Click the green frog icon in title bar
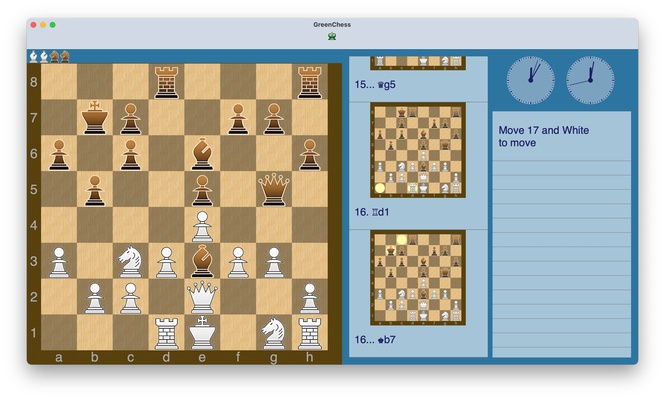Viewport: 665px width, 400px height. 332,36
